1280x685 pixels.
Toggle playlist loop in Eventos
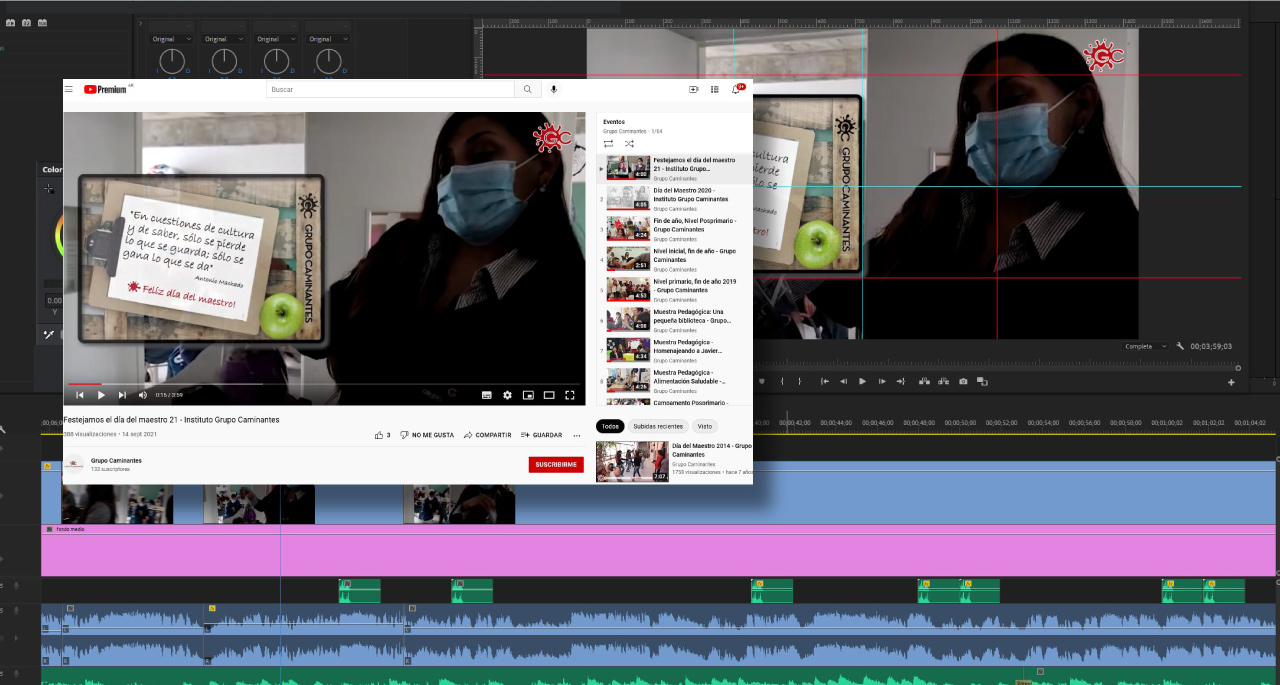tap(608, 144)
